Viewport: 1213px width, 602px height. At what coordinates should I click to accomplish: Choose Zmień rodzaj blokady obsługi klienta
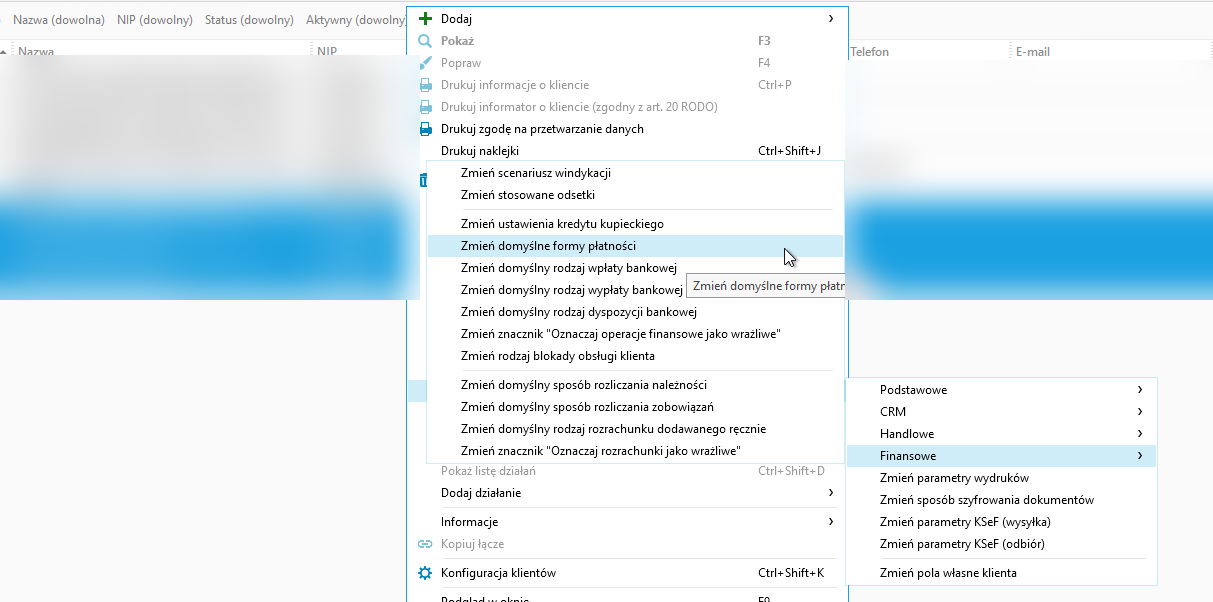coord(636,356)
